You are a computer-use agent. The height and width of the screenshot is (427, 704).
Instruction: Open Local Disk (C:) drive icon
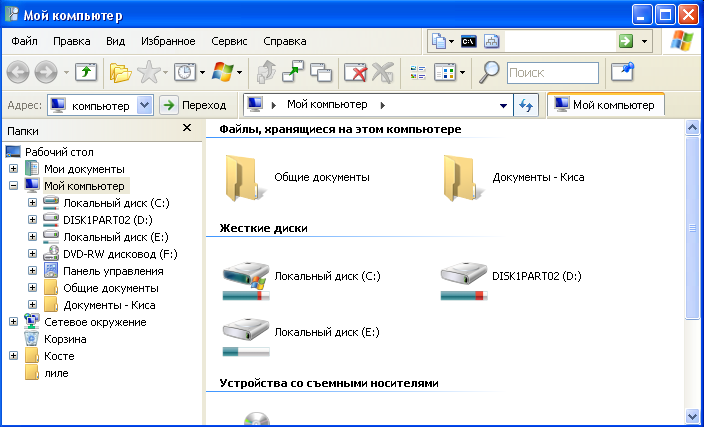point(246,275)
